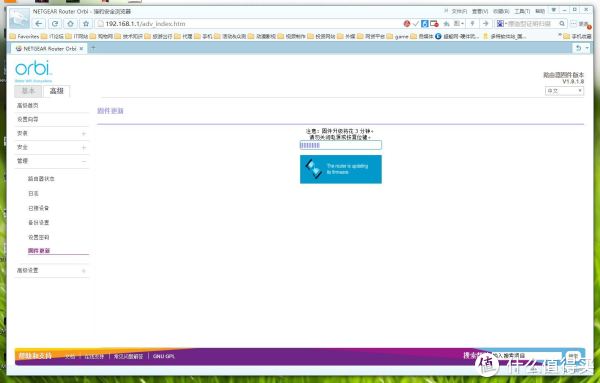This screenshot has height=383, width=600.
Task: Switch to the 高级 tab
Action: tap(57, 91)
